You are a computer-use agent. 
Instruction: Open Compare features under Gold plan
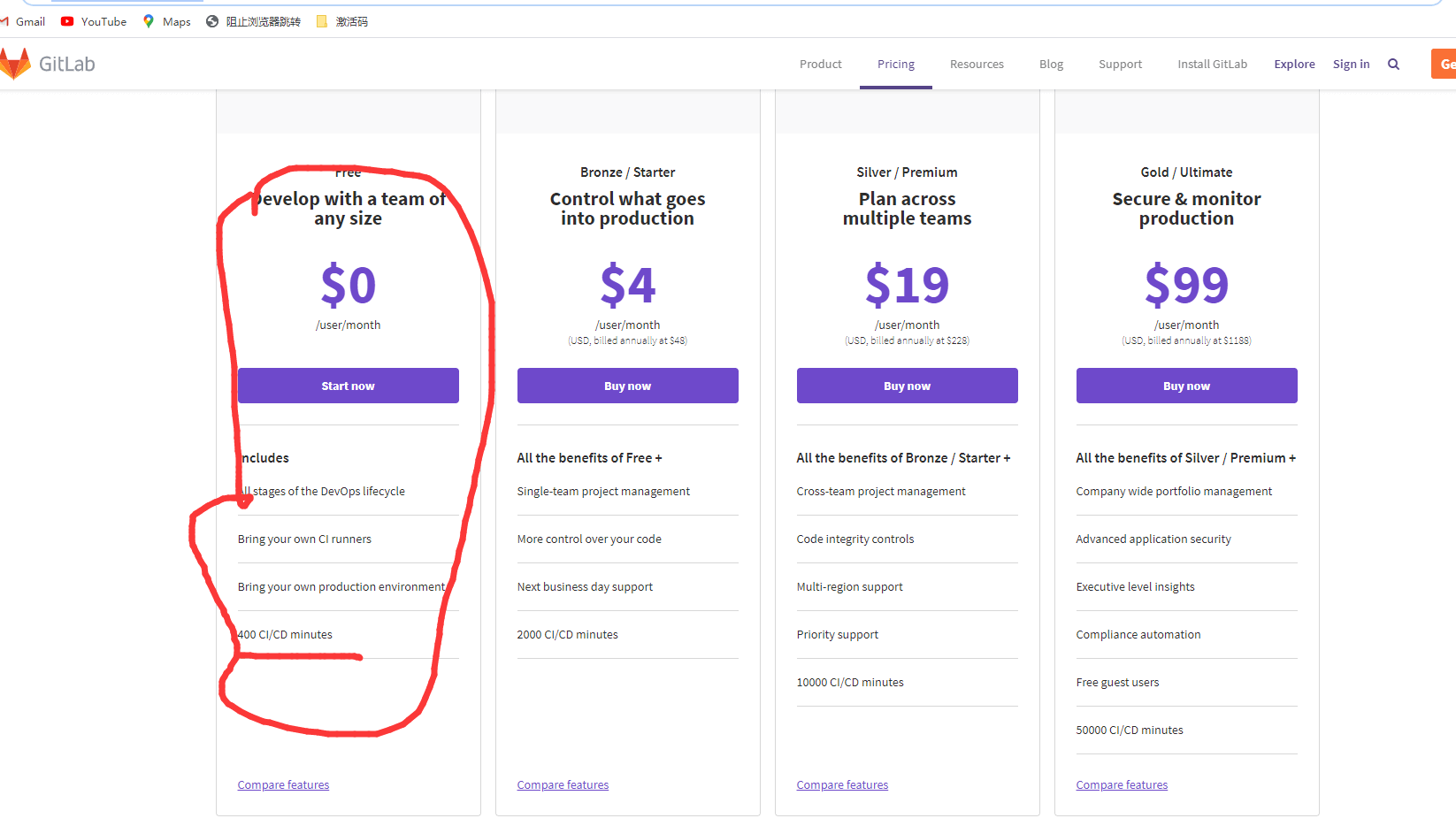[x=1122, y=785]
